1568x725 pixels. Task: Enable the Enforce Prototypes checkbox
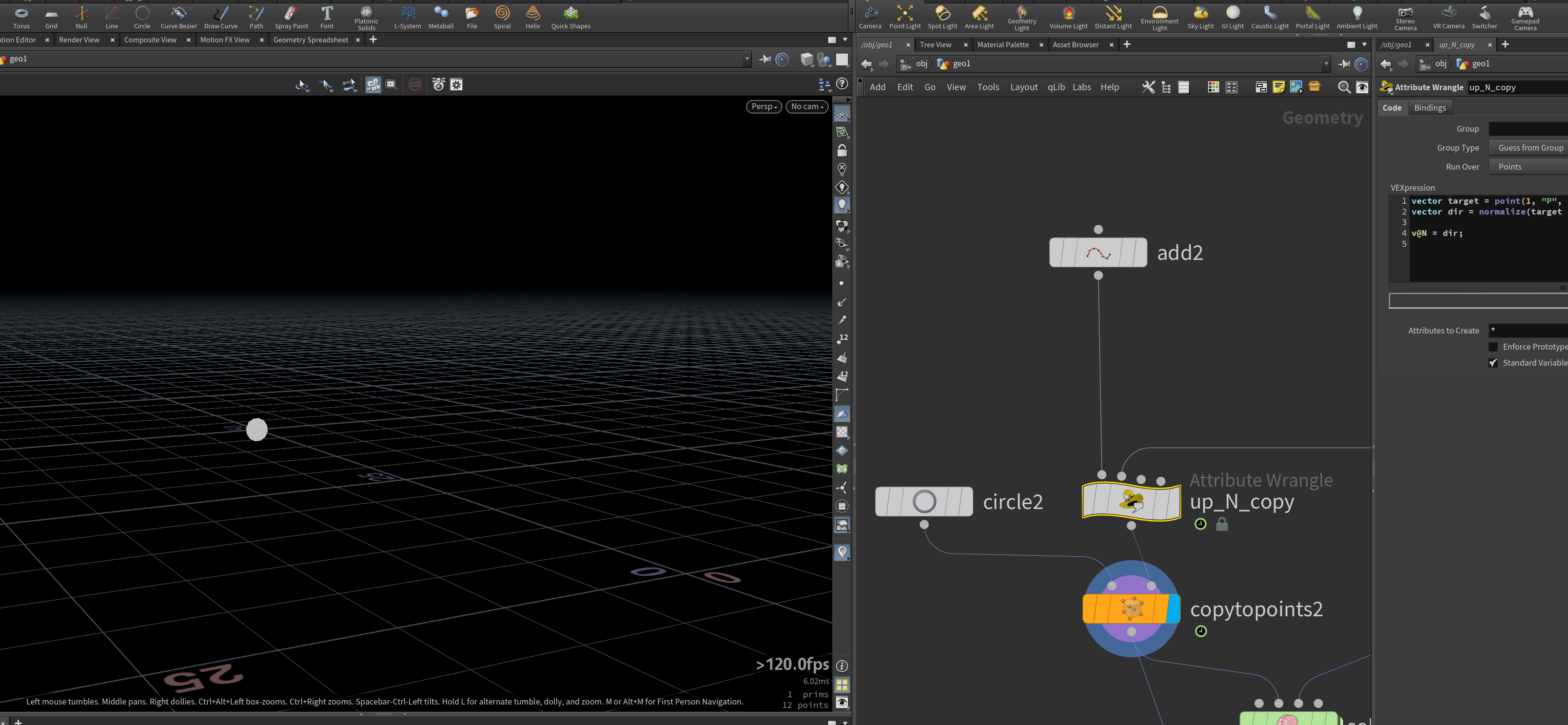click(x=1493, y=346)
